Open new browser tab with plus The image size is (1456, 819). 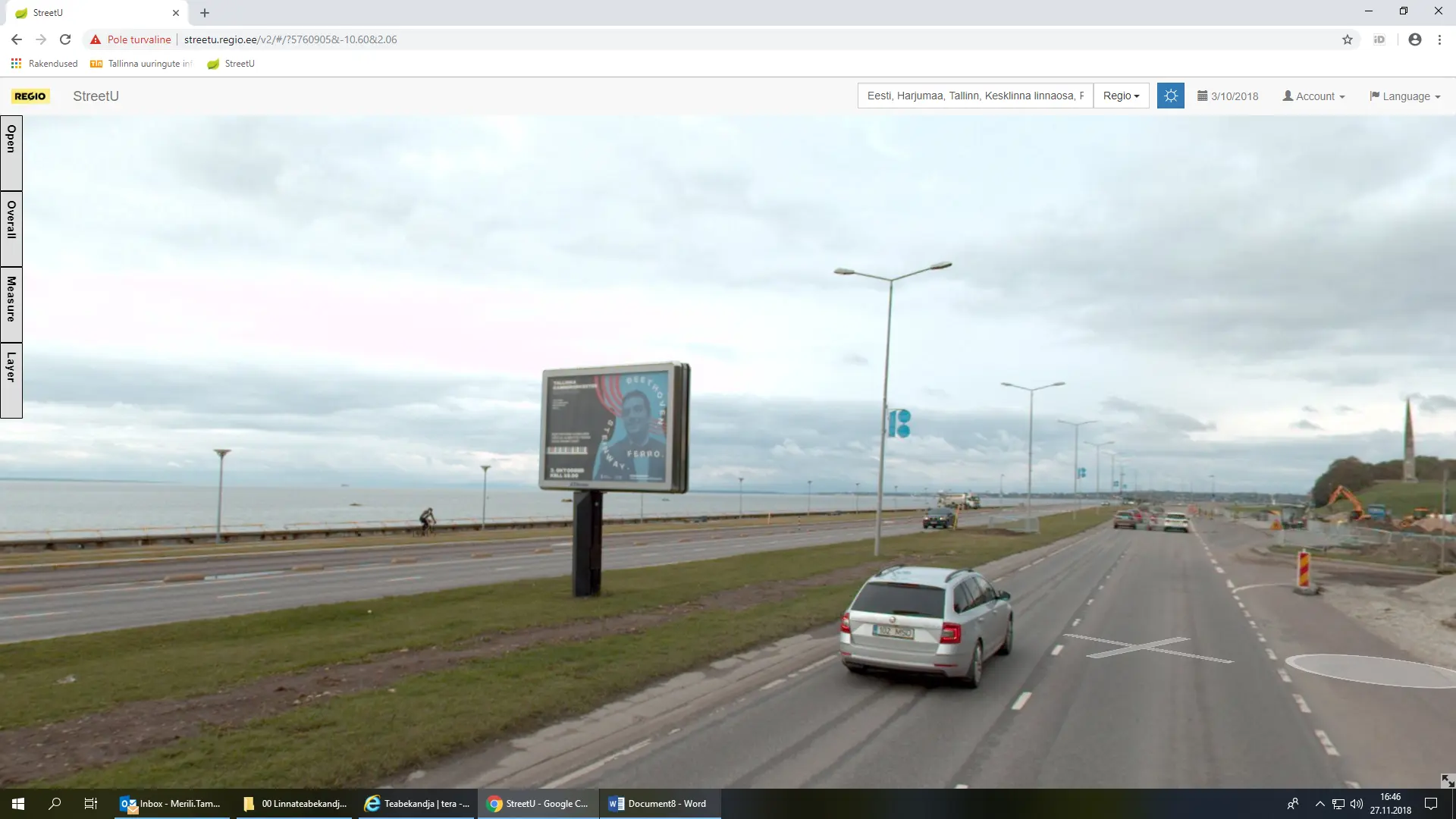coord(205,13)
